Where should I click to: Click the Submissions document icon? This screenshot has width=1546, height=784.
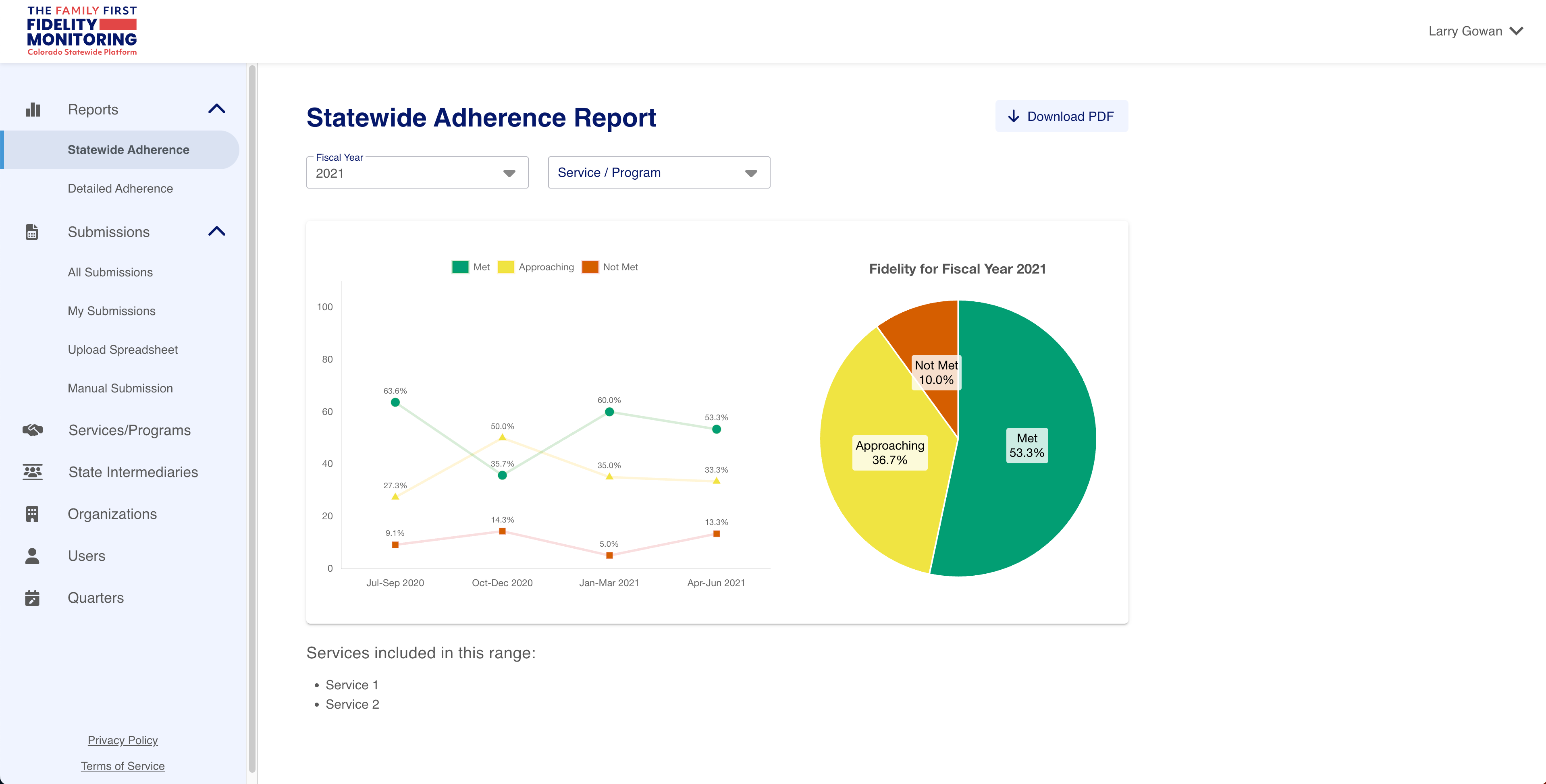tap(32, 232)
